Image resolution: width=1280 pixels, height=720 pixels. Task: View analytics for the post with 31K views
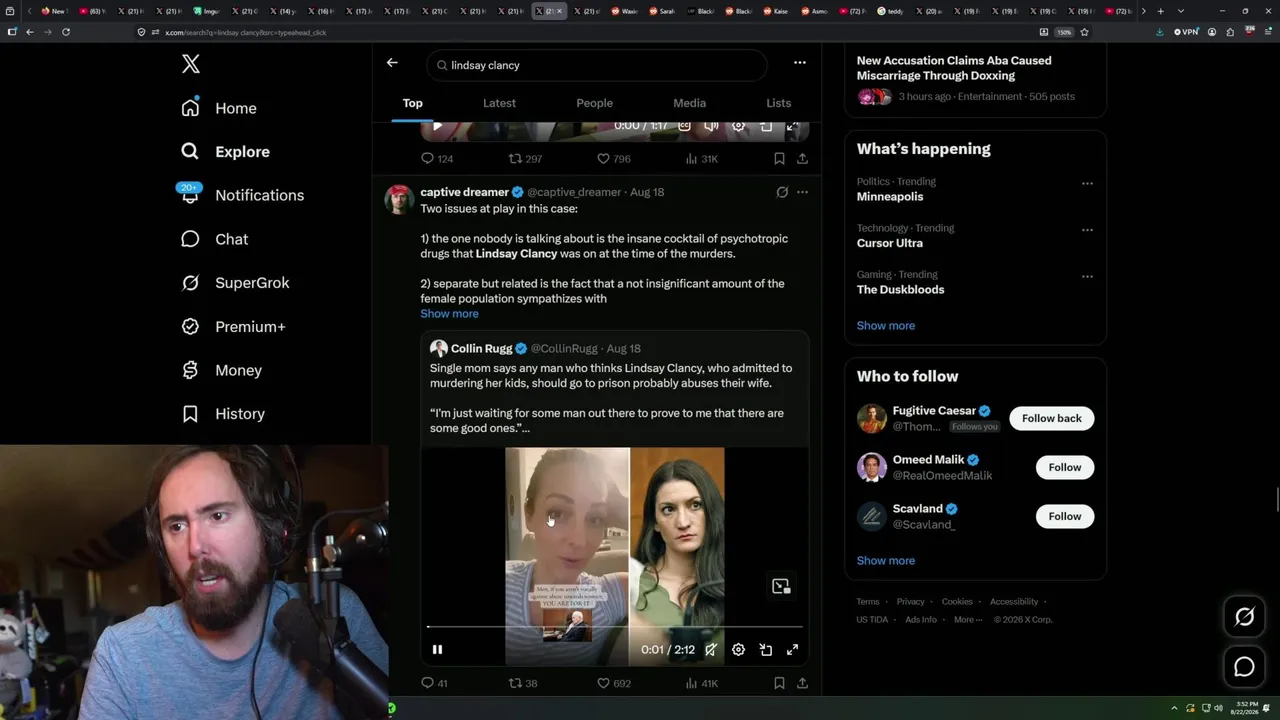point(701,159)
